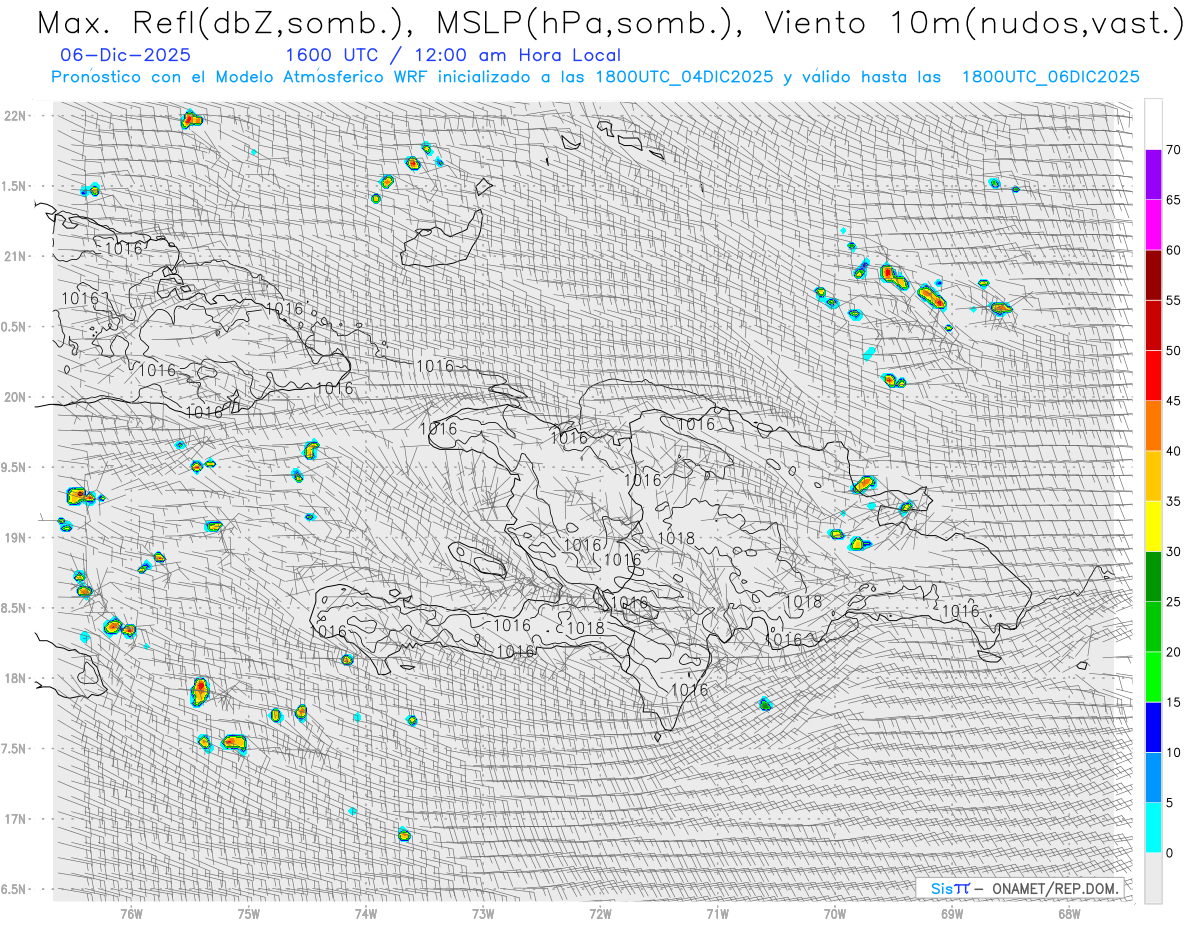Screen dimensions: 1200x927
Task: Click the "18N" latitude label
Action: [14, 678]
